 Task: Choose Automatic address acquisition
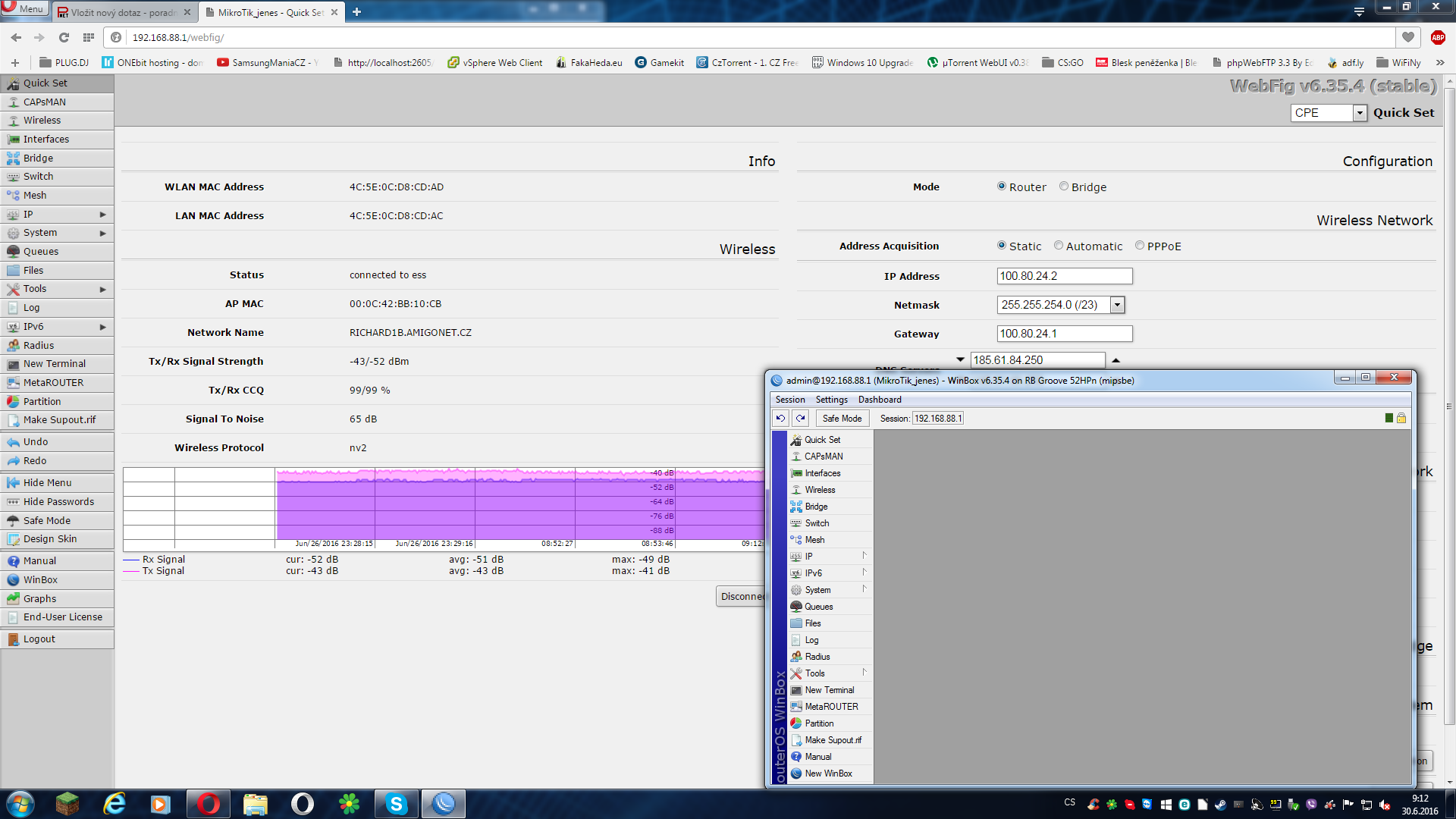(x=1059, y=246)
